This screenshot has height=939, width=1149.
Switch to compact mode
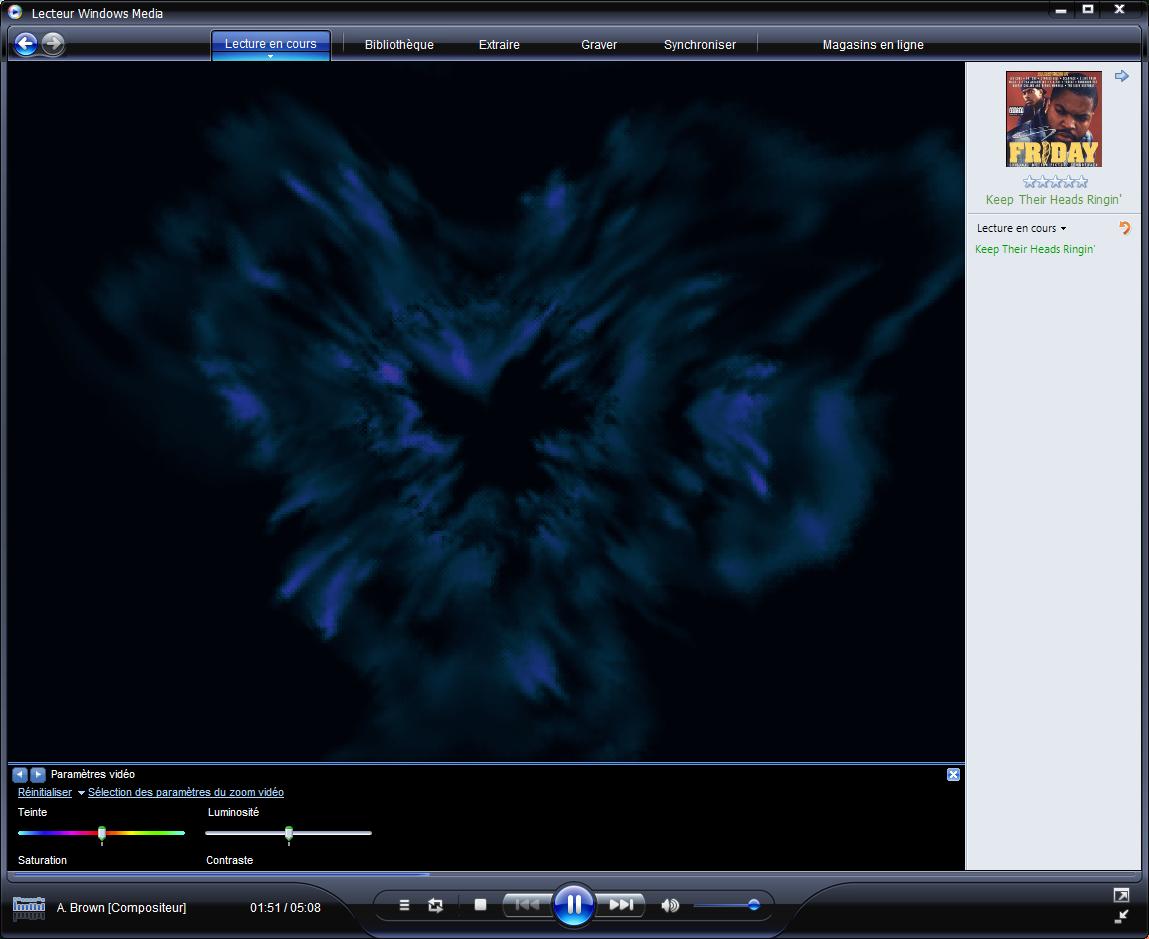(x=1122, y=916)
